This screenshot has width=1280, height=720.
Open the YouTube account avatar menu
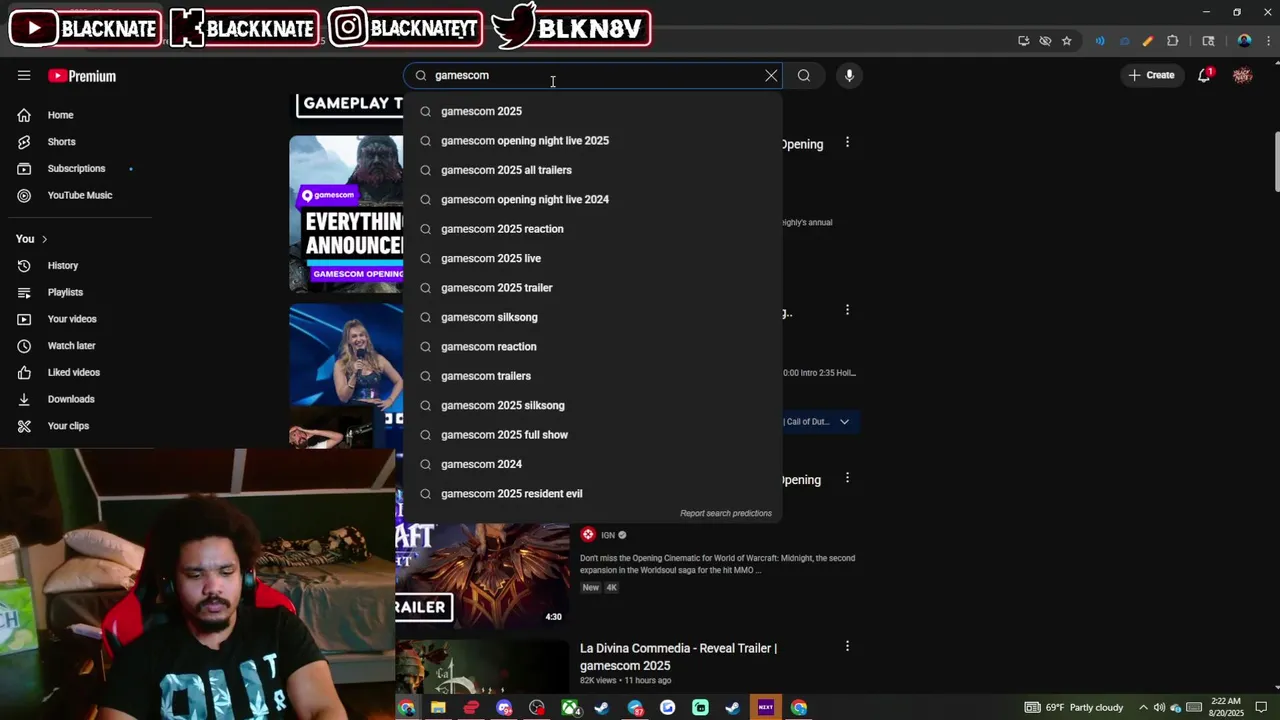click(x=1243, y=76)
